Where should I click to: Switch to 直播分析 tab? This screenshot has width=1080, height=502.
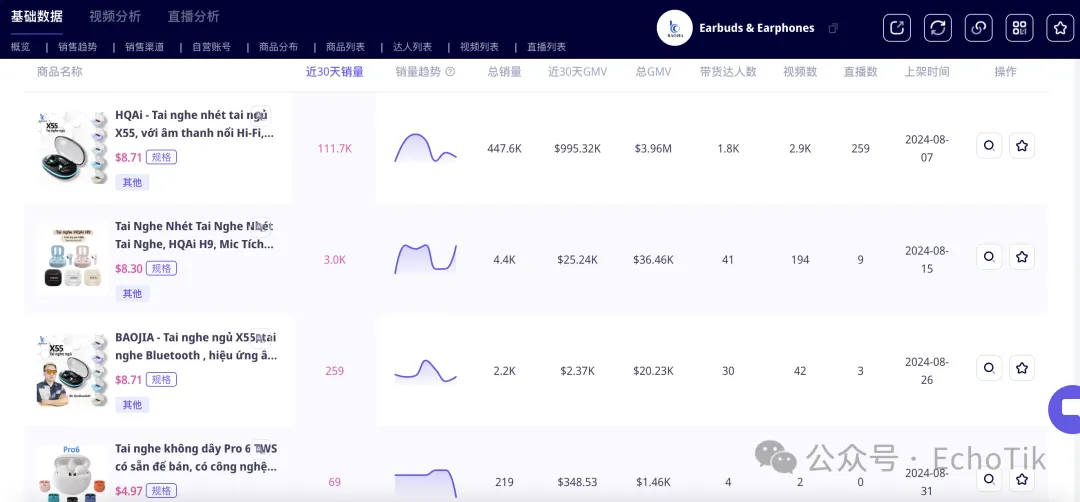click(x=193, y=16)
